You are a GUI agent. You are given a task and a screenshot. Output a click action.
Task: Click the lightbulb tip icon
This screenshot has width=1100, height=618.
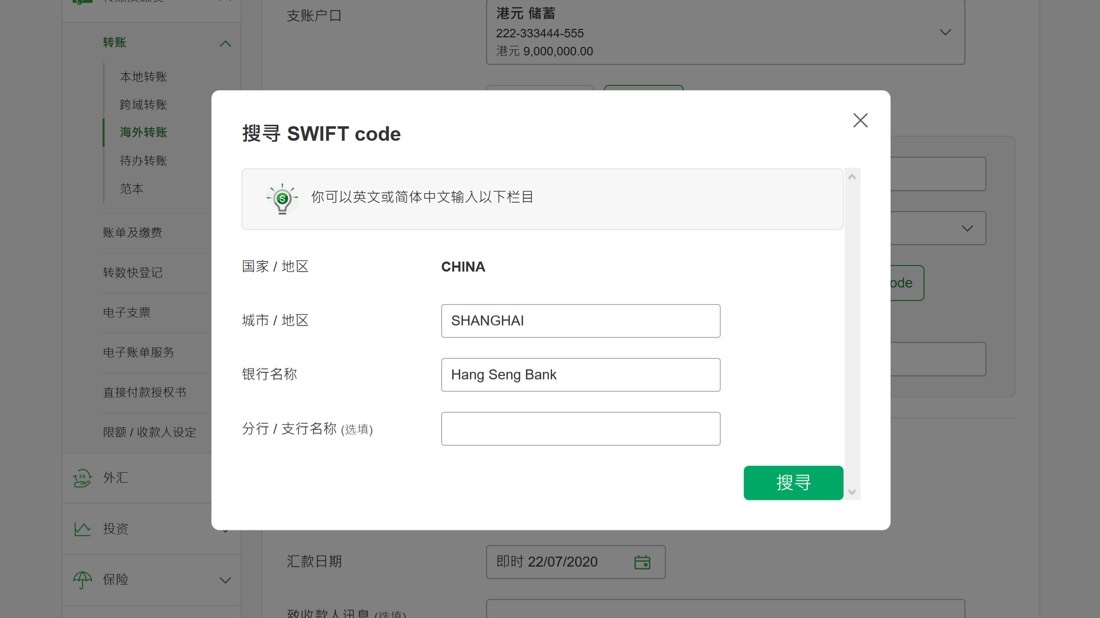tap(282, 199)
